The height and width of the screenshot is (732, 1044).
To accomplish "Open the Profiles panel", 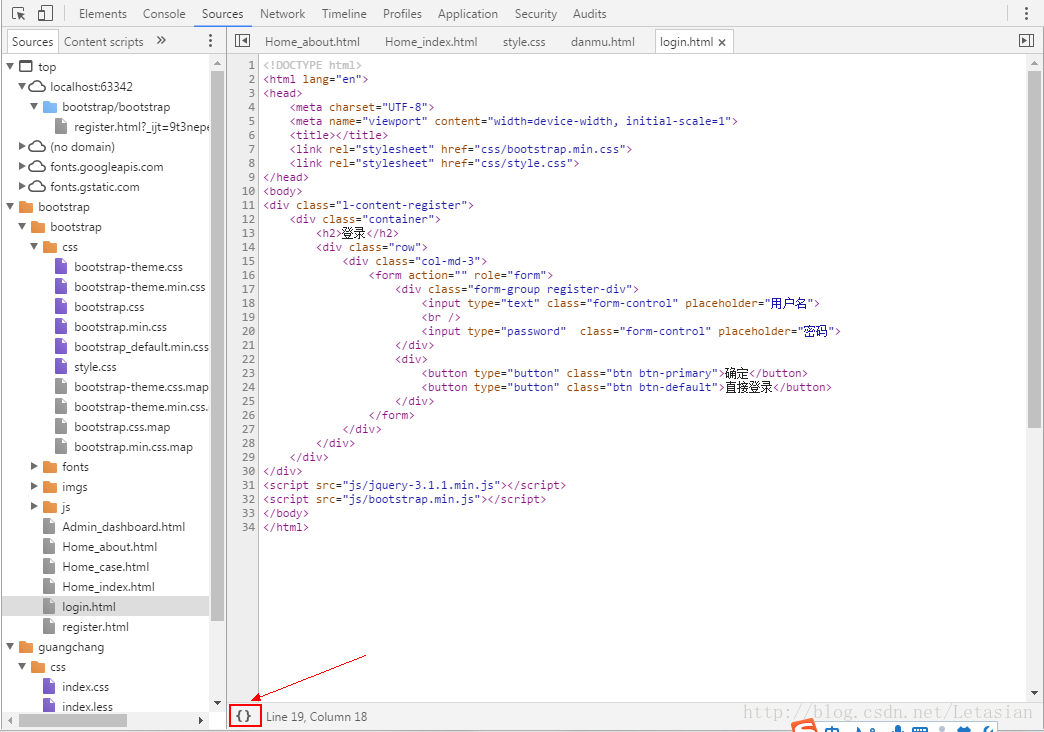I will pos(402,13).
